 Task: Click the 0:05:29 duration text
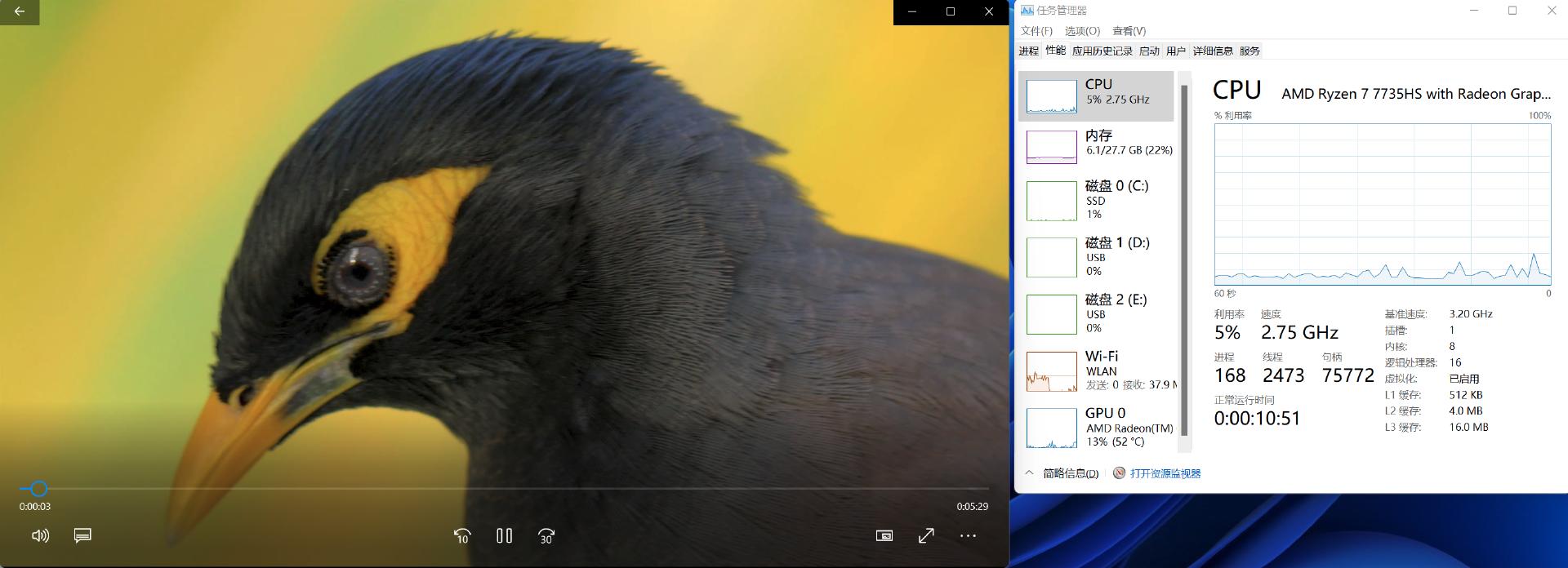(972, 506)
